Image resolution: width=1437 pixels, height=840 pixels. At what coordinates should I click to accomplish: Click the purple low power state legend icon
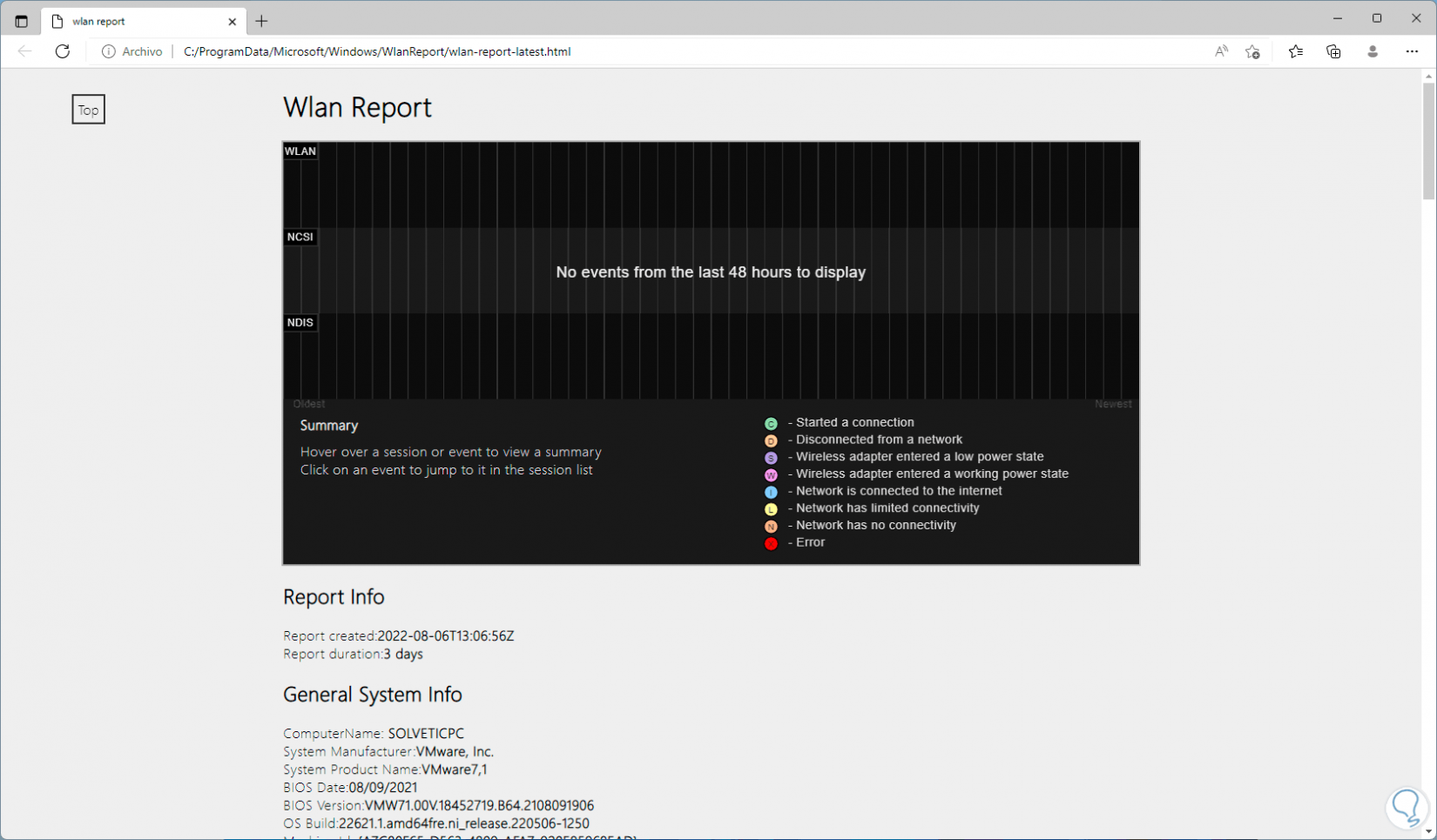pos(771,458)
